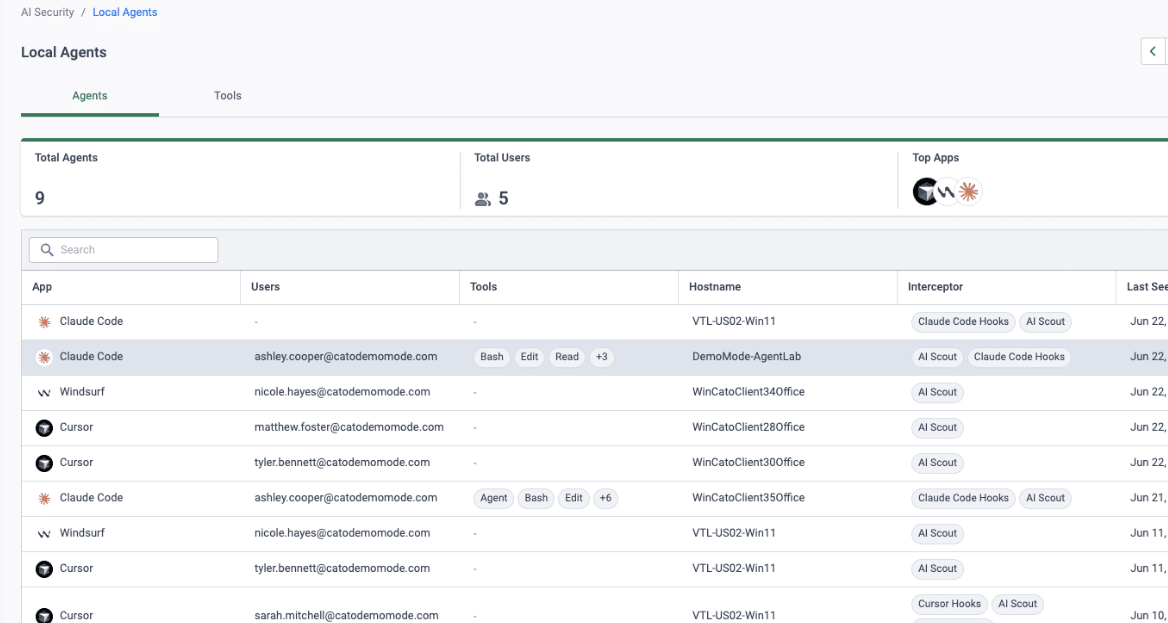Viewport: 1168px width, 623px height.
Task: Click the people icon beside Total Users
Action: pyautogui.click(x=483, y=199)
